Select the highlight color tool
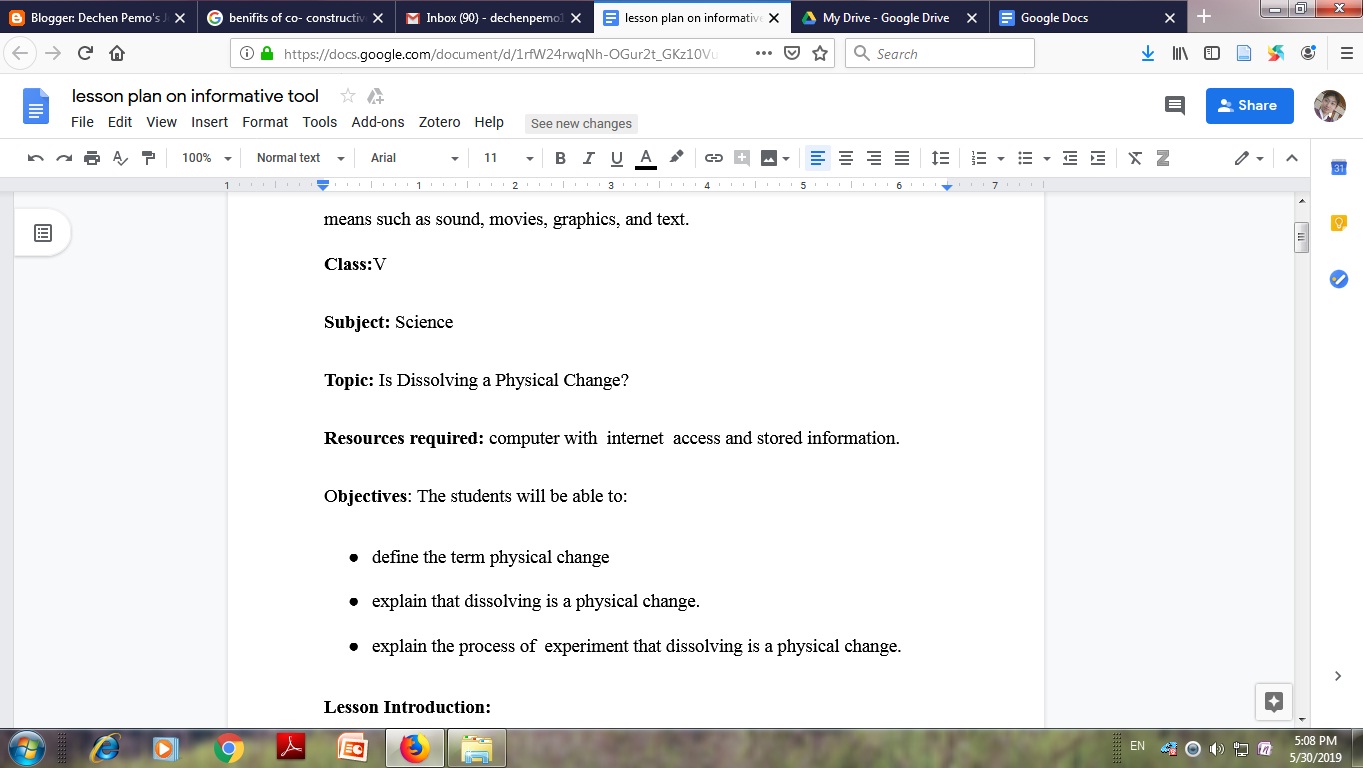 point(675,157)
